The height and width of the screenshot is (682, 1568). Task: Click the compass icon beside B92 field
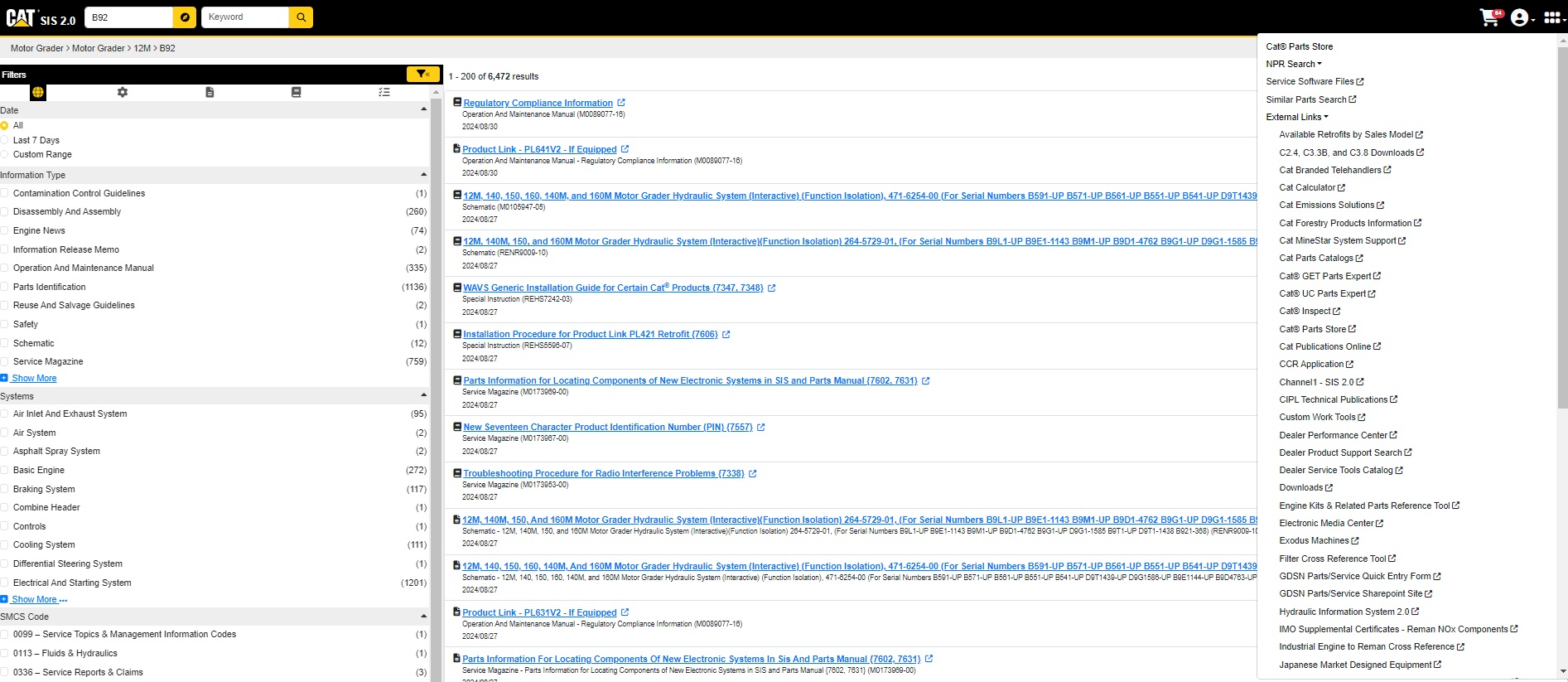(185, 17)
